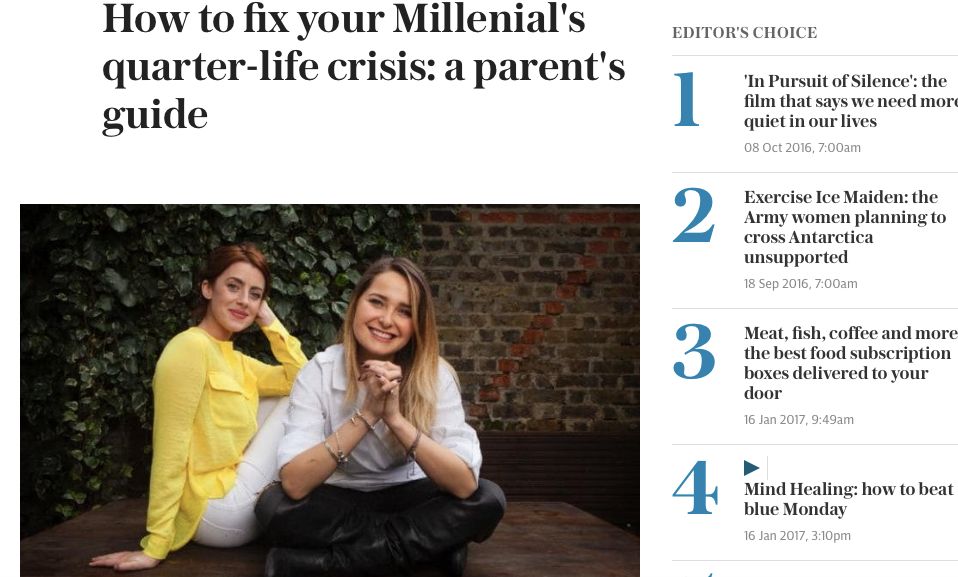Click the 18 Sep 2016 timestamp
This screenshot has width=958, height=577.
[800, 284]
